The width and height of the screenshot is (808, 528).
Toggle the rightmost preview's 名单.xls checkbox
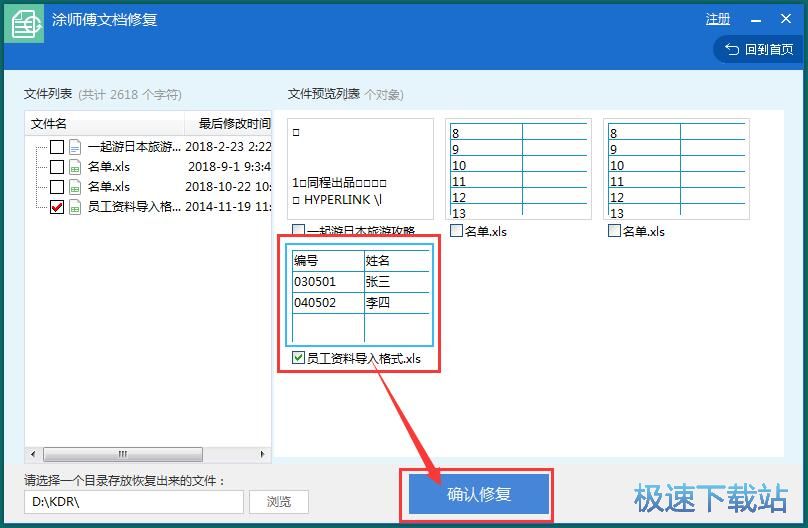coord(614,231)
